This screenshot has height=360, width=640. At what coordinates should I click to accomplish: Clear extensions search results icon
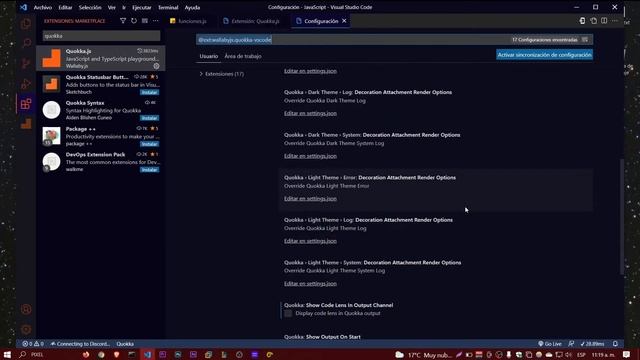(145, 21)
